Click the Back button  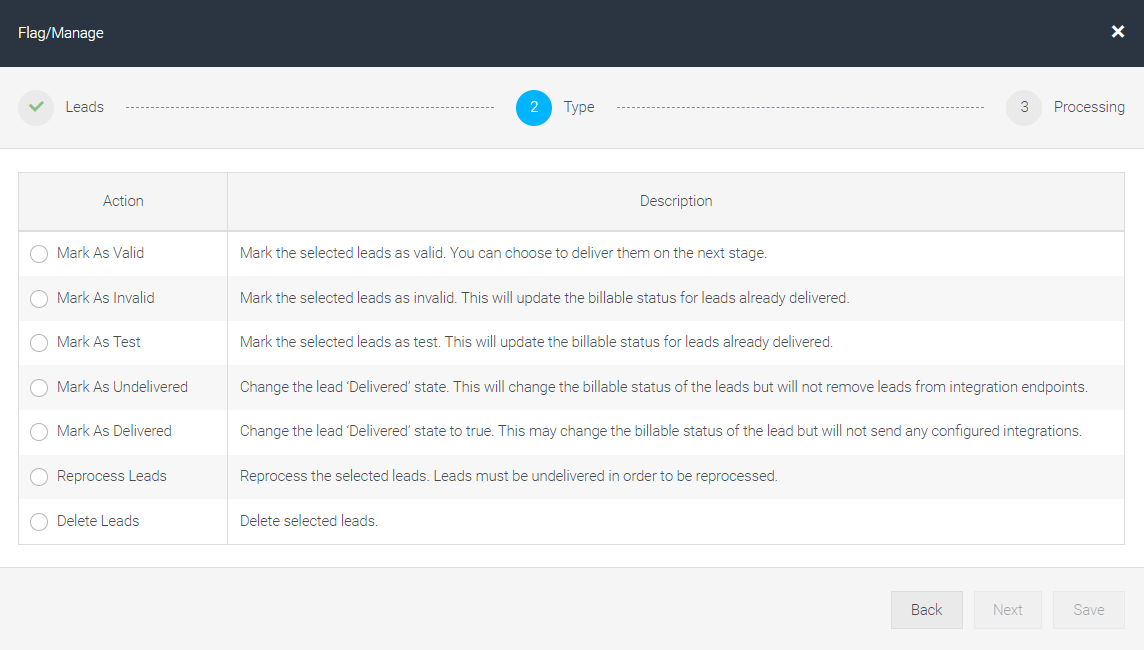click(927, 610)
